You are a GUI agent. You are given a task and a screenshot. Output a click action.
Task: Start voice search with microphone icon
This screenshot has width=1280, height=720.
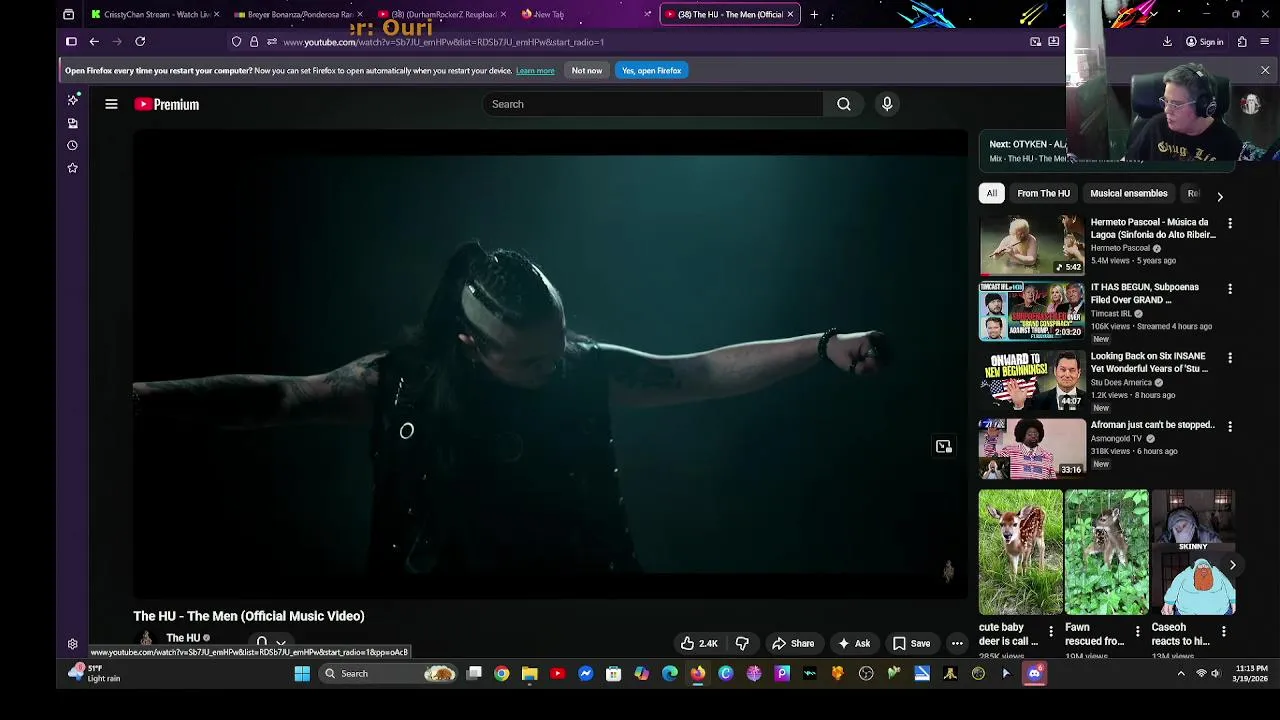(x=887, y=104)
